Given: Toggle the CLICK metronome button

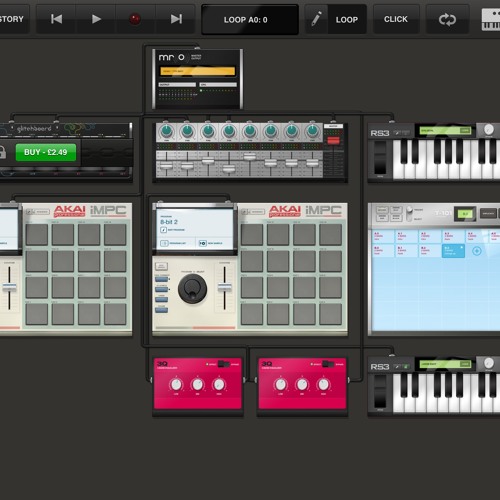Looking at the screenshot, I should [x=396, y=19].
